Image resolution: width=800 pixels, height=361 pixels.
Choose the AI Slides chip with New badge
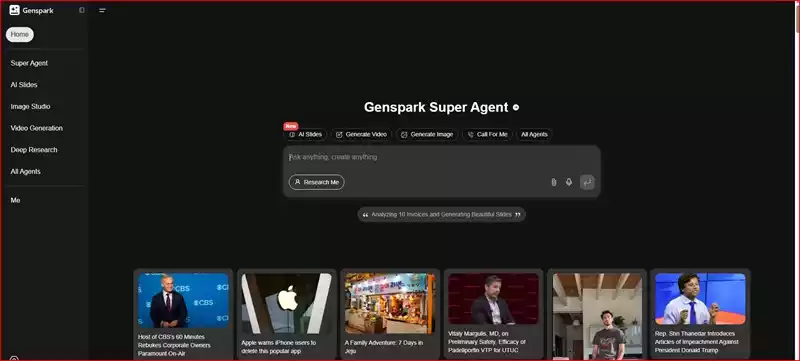305,135
